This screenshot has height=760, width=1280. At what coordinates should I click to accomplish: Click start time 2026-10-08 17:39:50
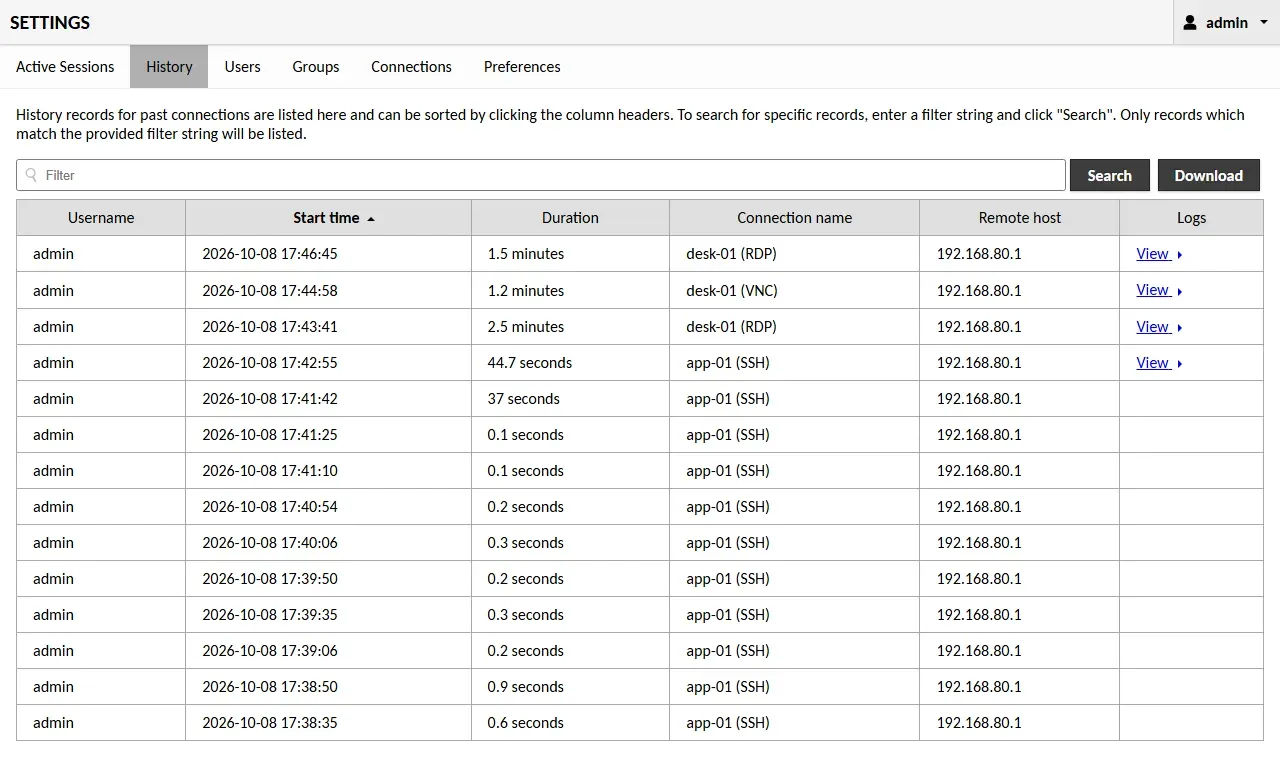click(x=270, y=579)
